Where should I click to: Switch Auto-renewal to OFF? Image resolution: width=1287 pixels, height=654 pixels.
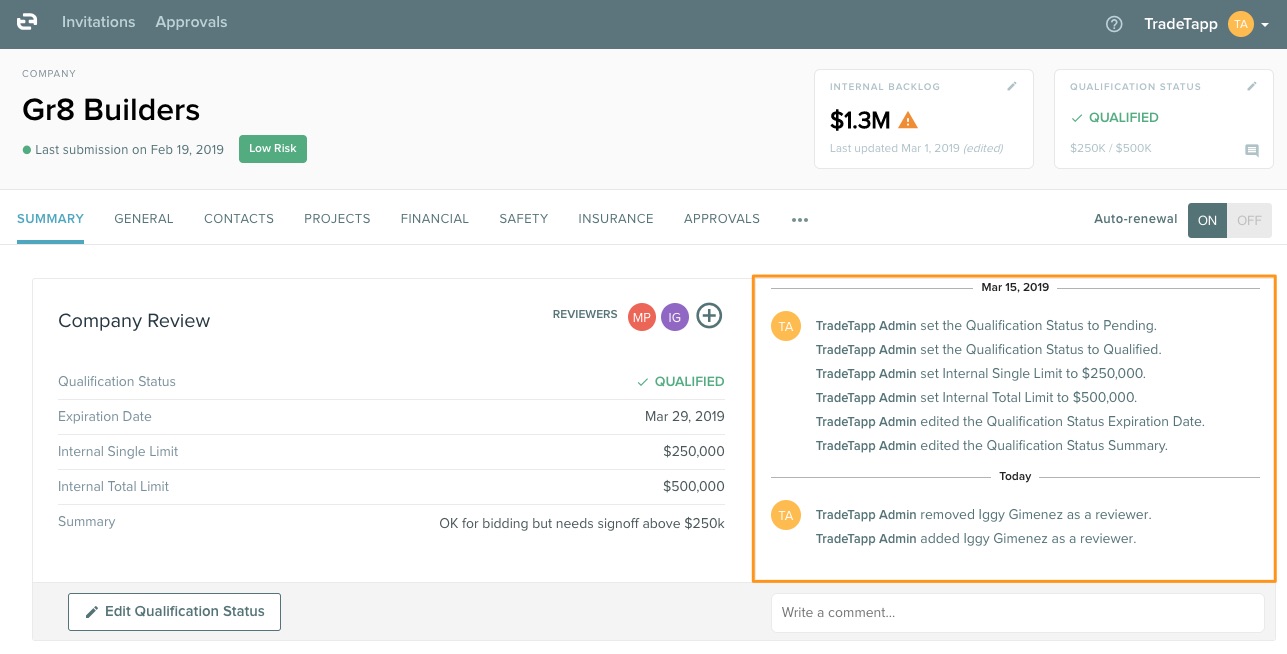click(x=1249, y=220)
